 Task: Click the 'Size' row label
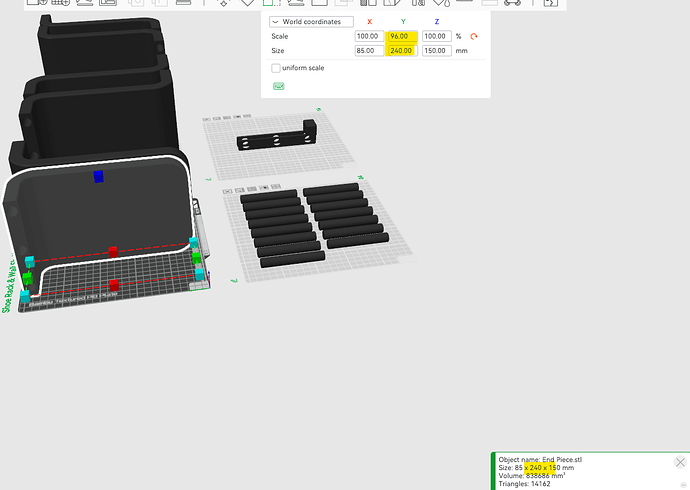point(278,51)
